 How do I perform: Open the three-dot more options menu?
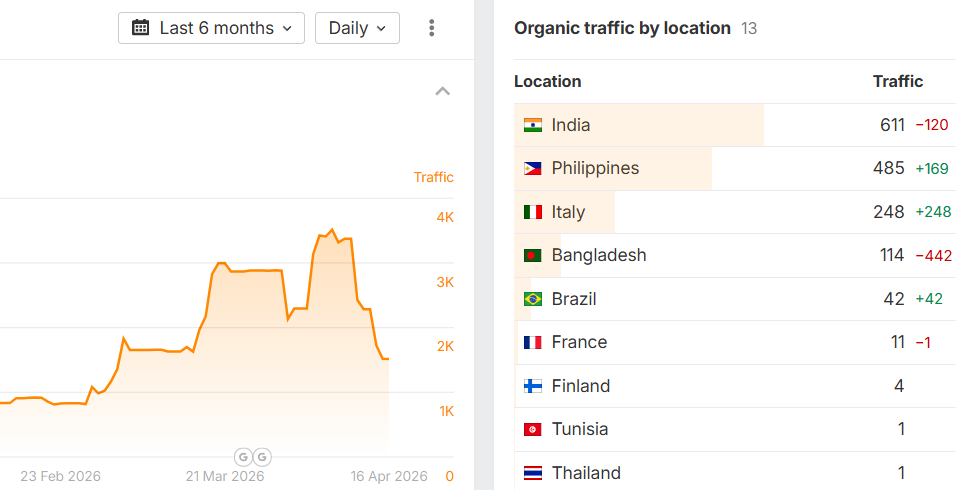[x=431, y=28]
